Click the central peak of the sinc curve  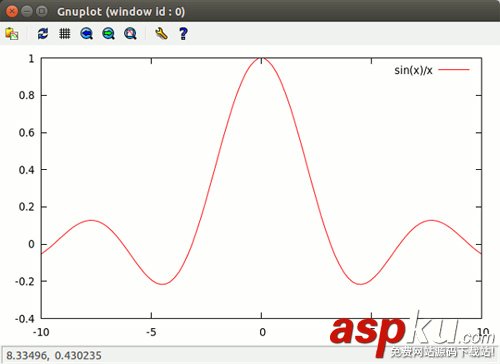point(261,58)
